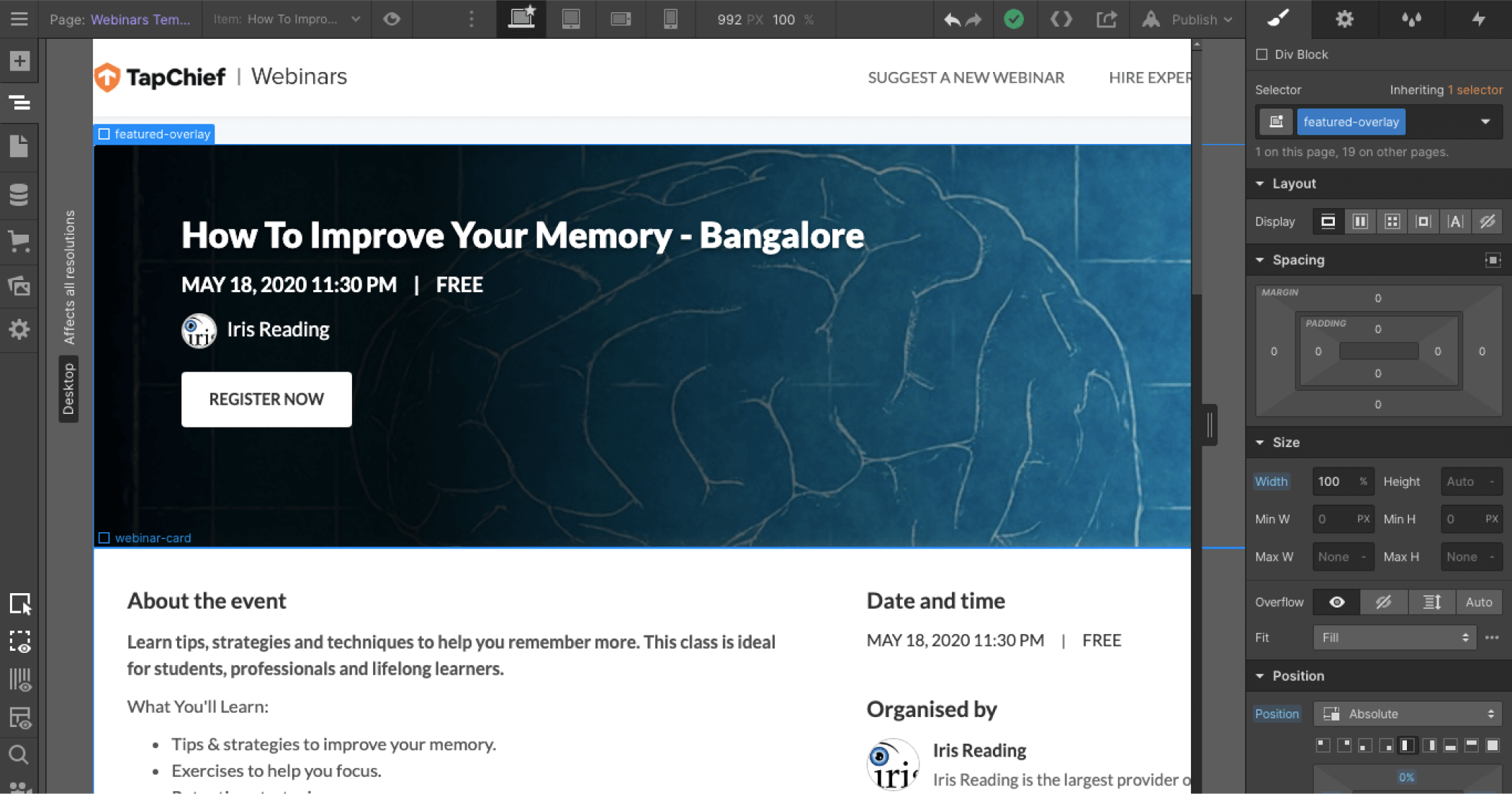Image resolution: width=1512 pixels, height=794 pixels.
Task: Toggle the element selection cursor tool
Action: 20,604
